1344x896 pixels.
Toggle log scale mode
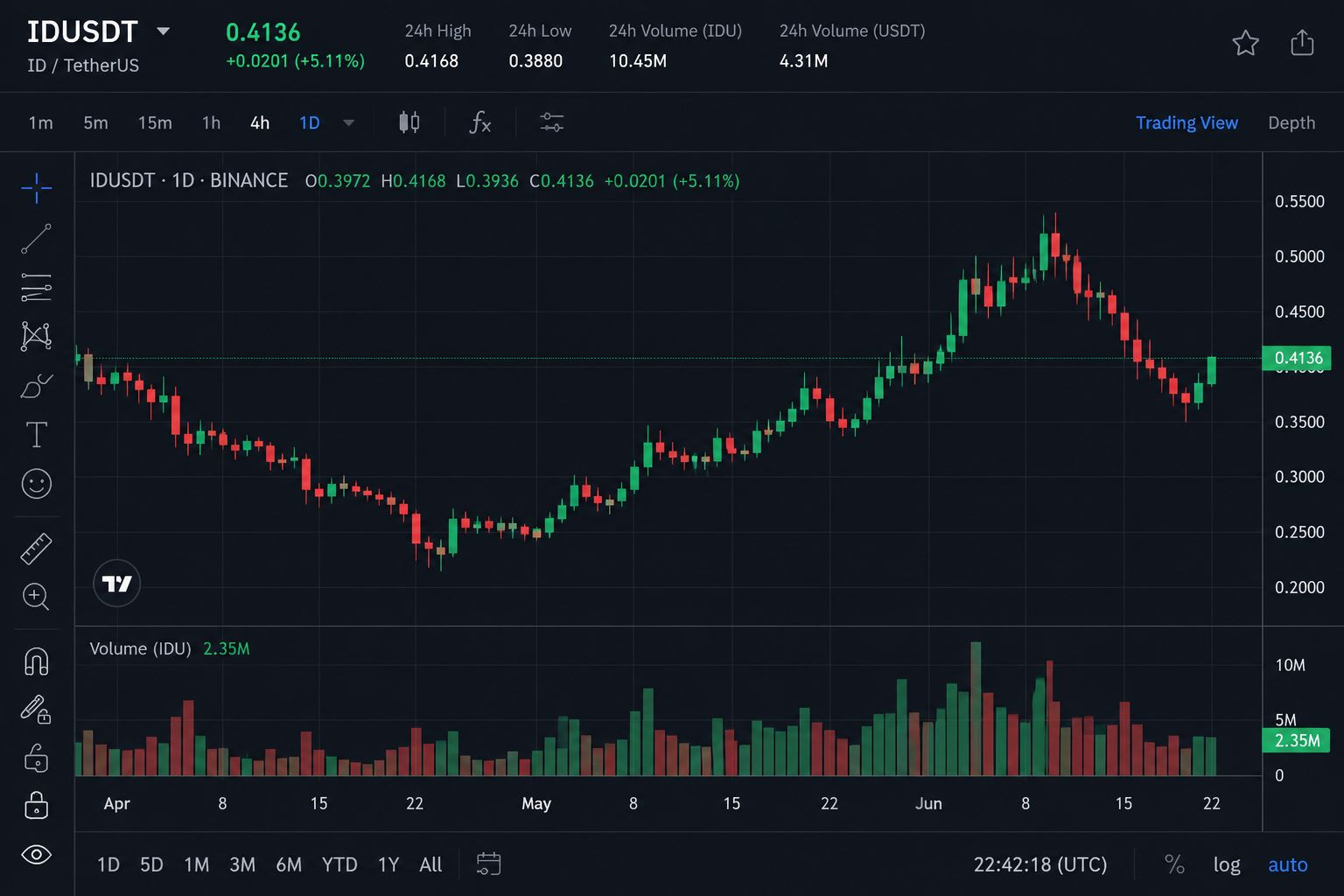1227,864
